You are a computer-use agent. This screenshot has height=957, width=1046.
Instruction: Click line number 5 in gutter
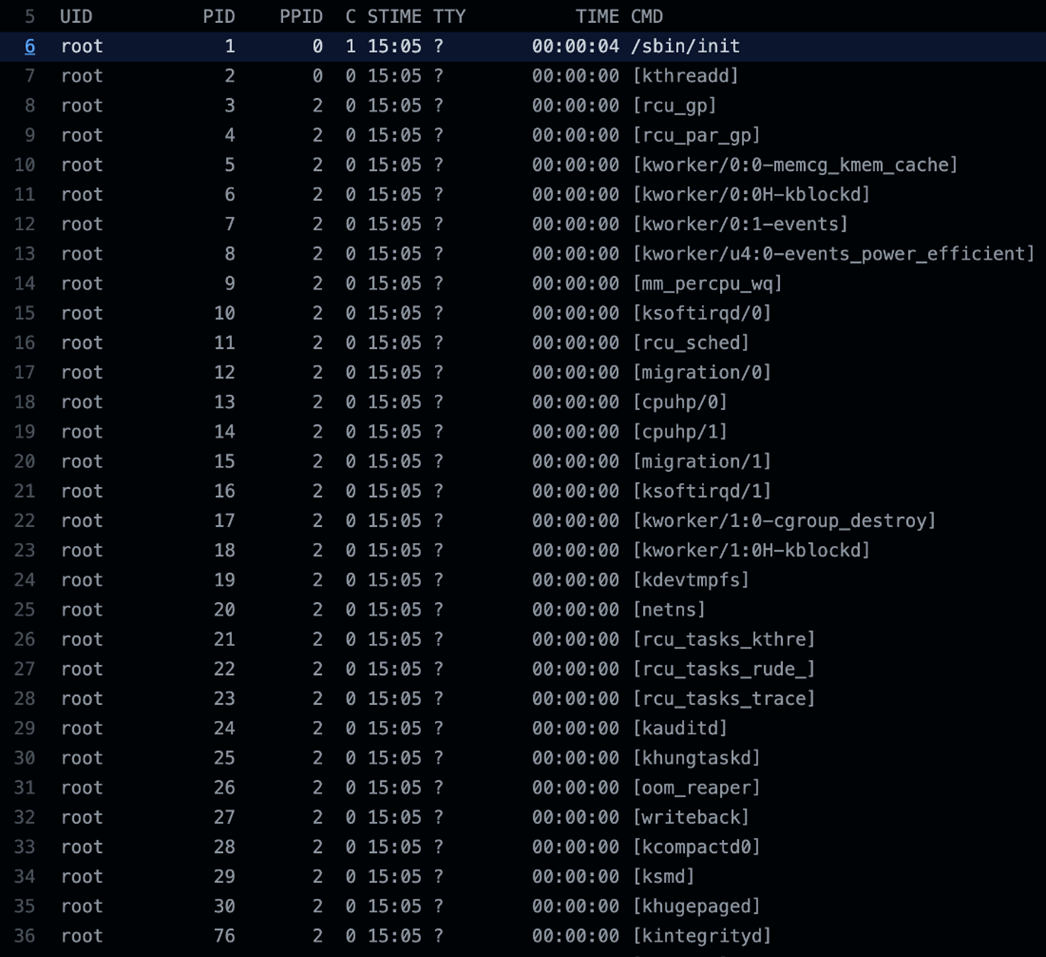pyautogui.click(x=30, y=17)
